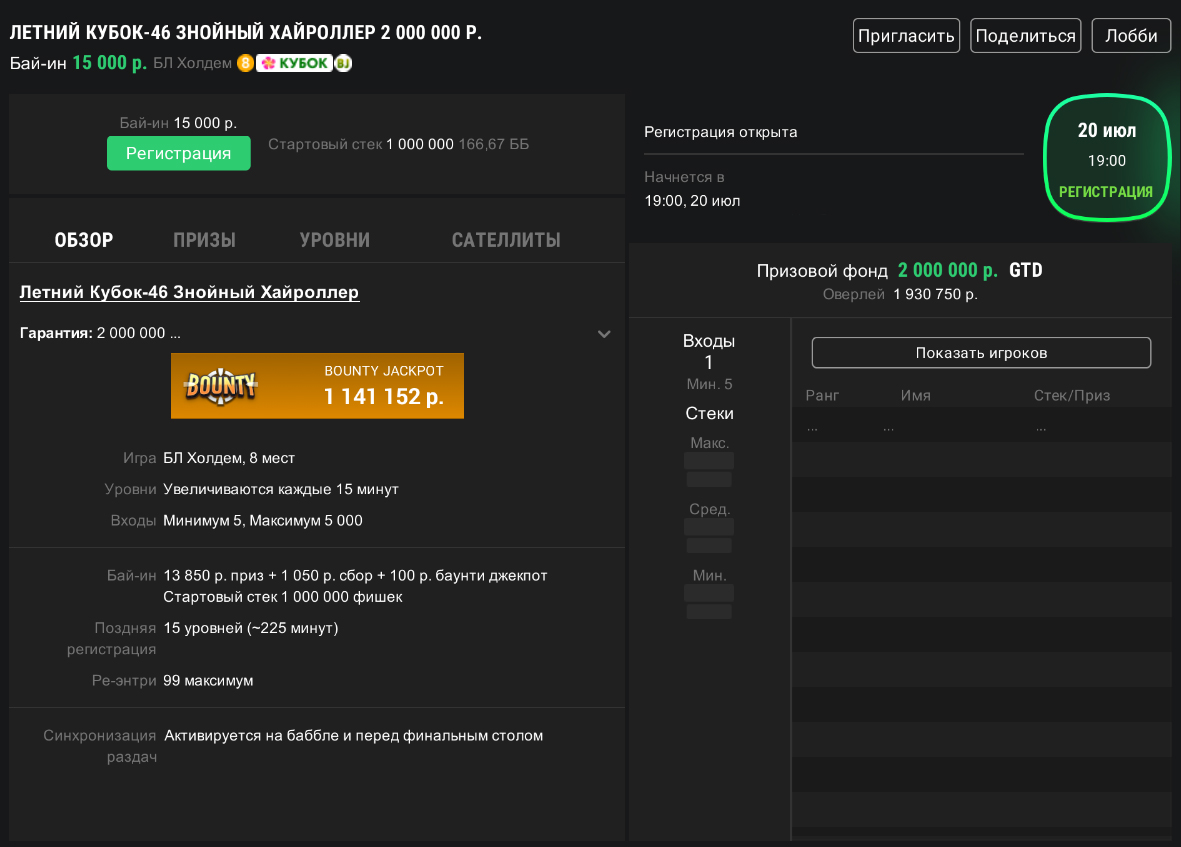Click the green BJ bounty jackpot badge
The image size is (1181, 847).
coord(343,63)
